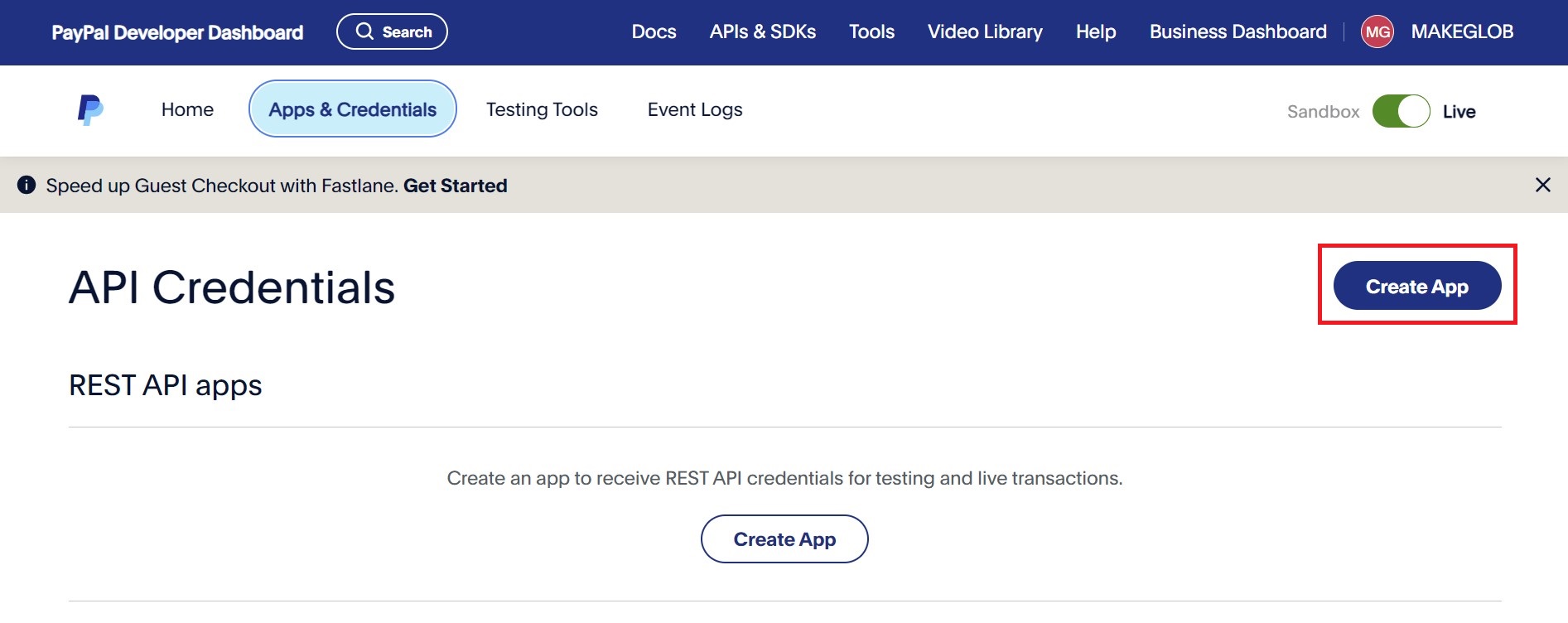Click the REST API apps heading
1568x623 pixels.
click(x=166, y=385)
